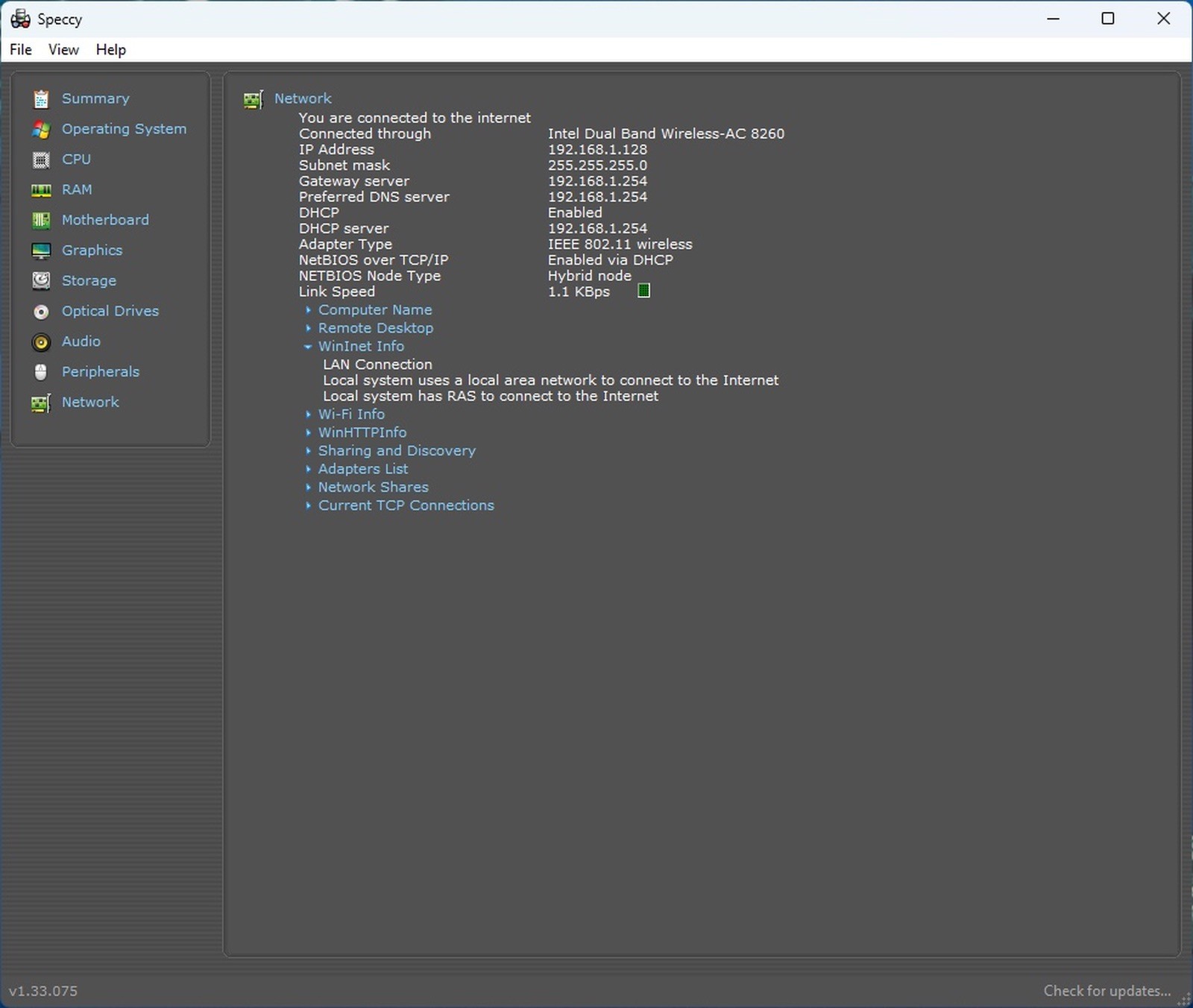Expand the Adapters List section
The width and height of the screenshot is (1193, 1008).
[x=308, y=469]
